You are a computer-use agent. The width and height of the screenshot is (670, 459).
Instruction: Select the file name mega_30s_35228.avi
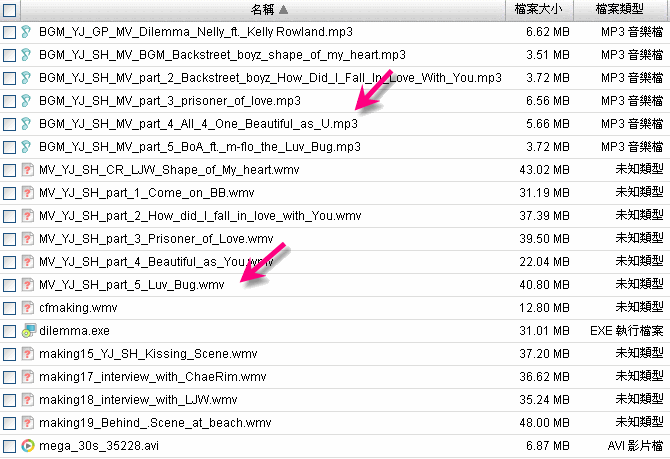point(99,446)
